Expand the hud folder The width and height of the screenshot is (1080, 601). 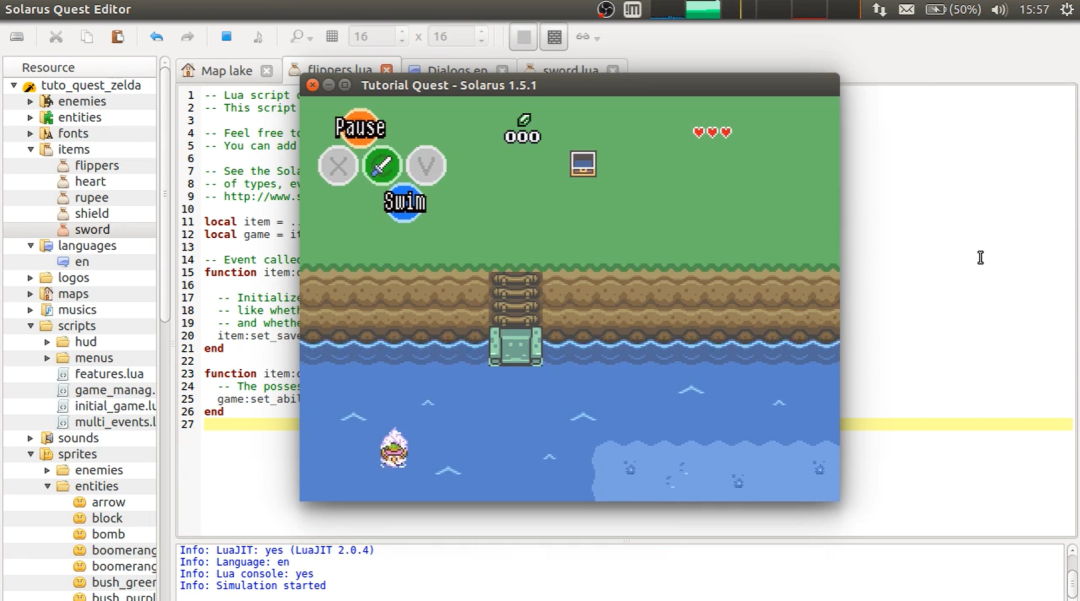pyautogui.click(x=47, y=342)
